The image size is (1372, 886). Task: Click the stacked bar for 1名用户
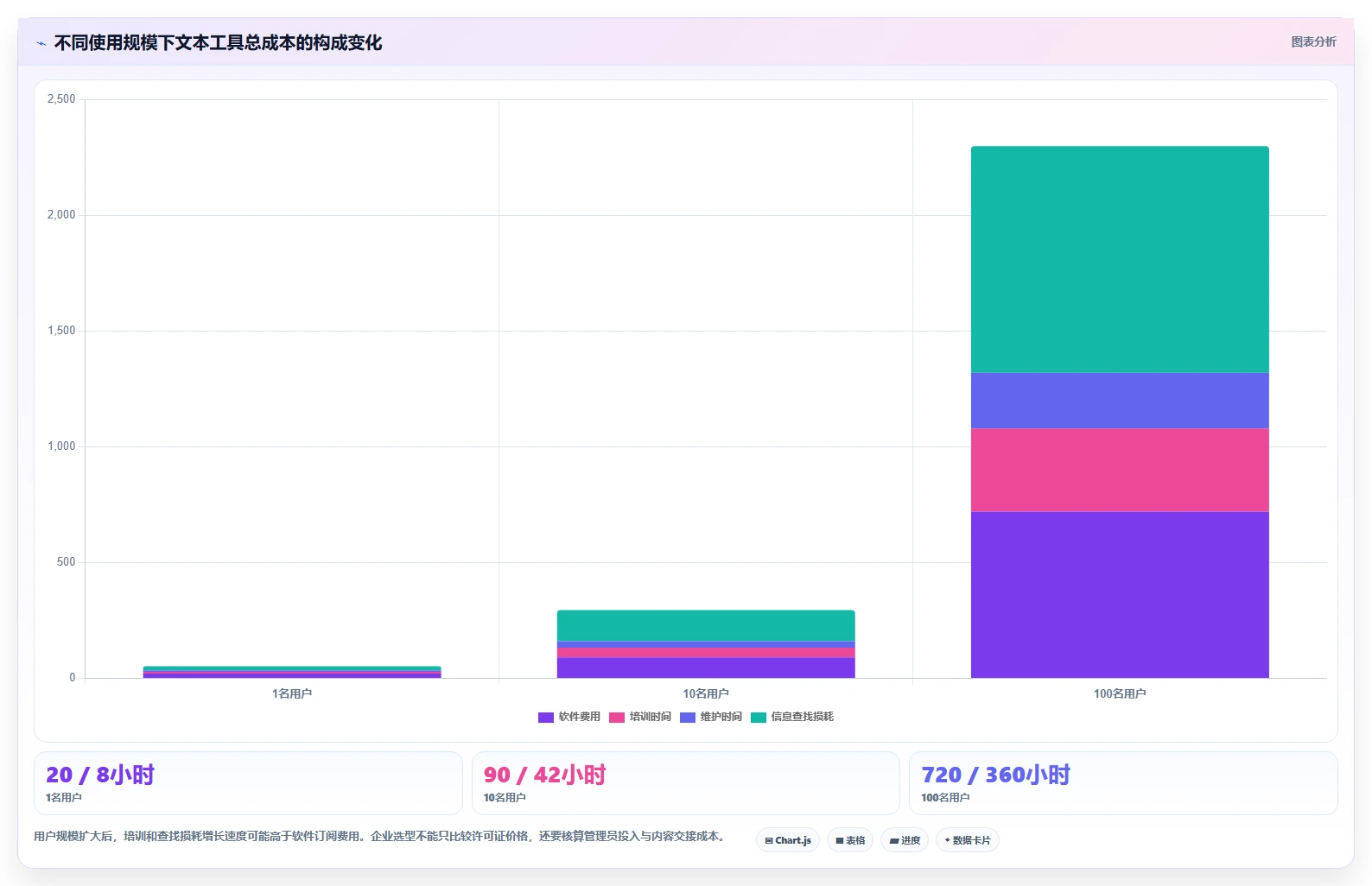[292, 672]
